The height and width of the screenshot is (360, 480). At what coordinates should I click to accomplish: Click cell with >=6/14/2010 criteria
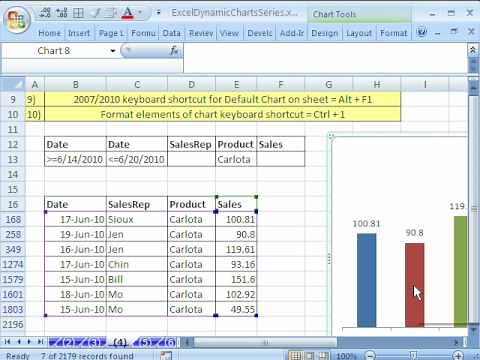pos(75,159)
